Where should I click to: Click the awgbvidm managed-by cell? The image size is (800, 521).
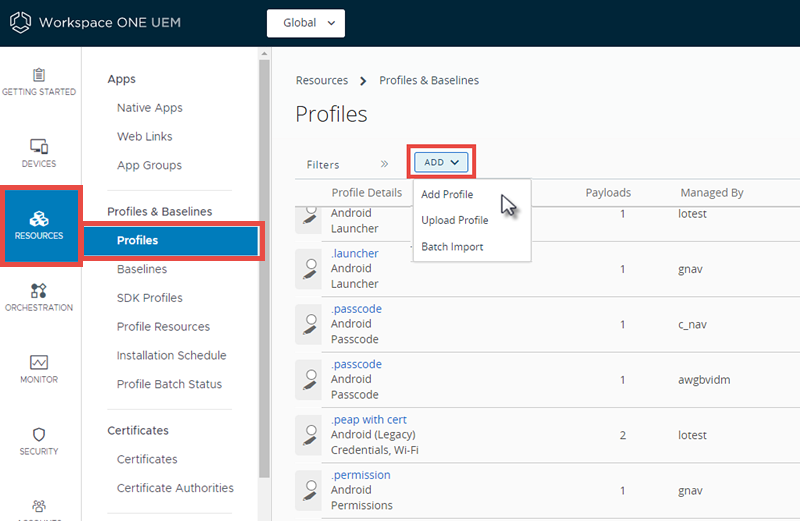pos(704,380)
